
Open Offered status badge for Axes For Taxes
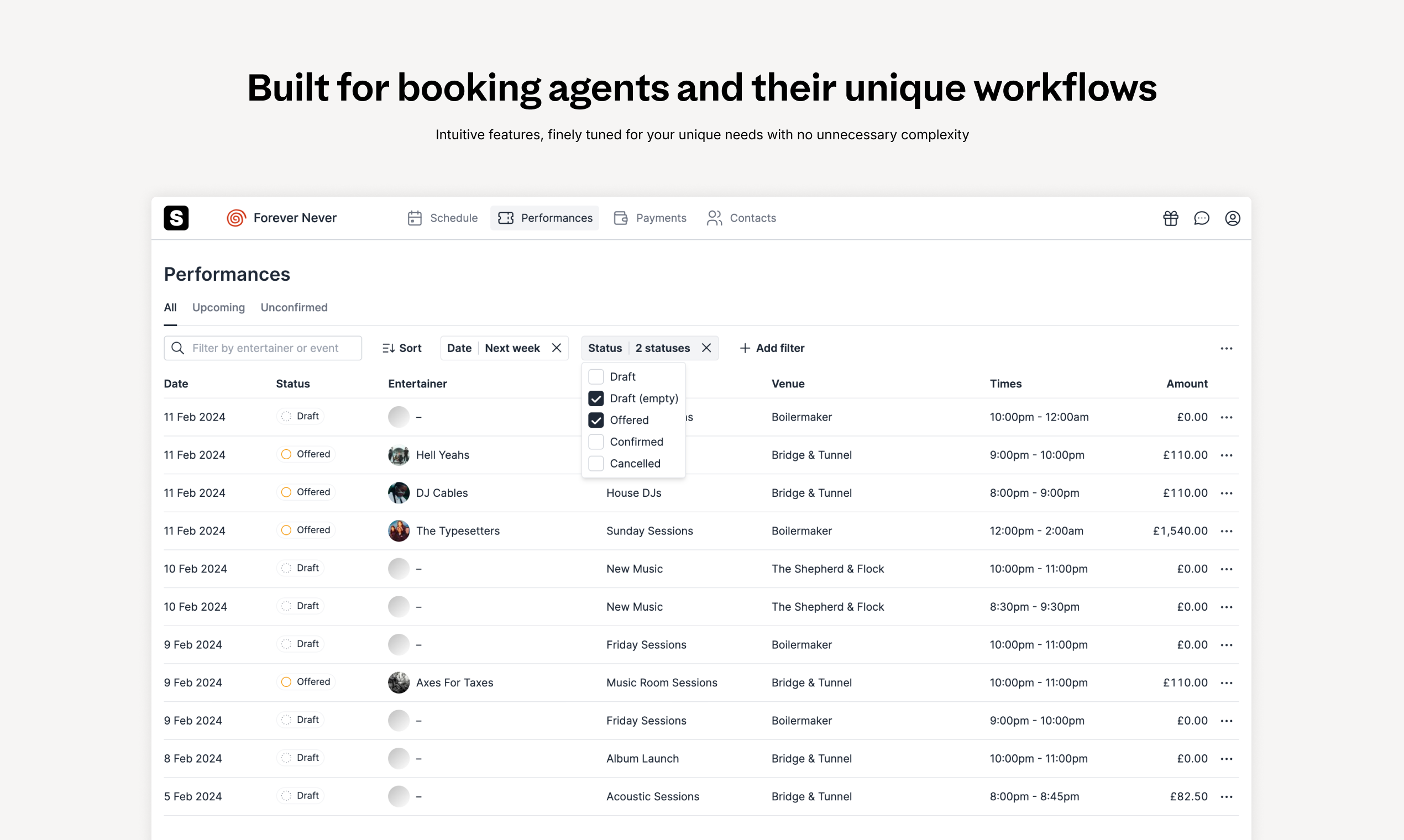click(306, 682)
